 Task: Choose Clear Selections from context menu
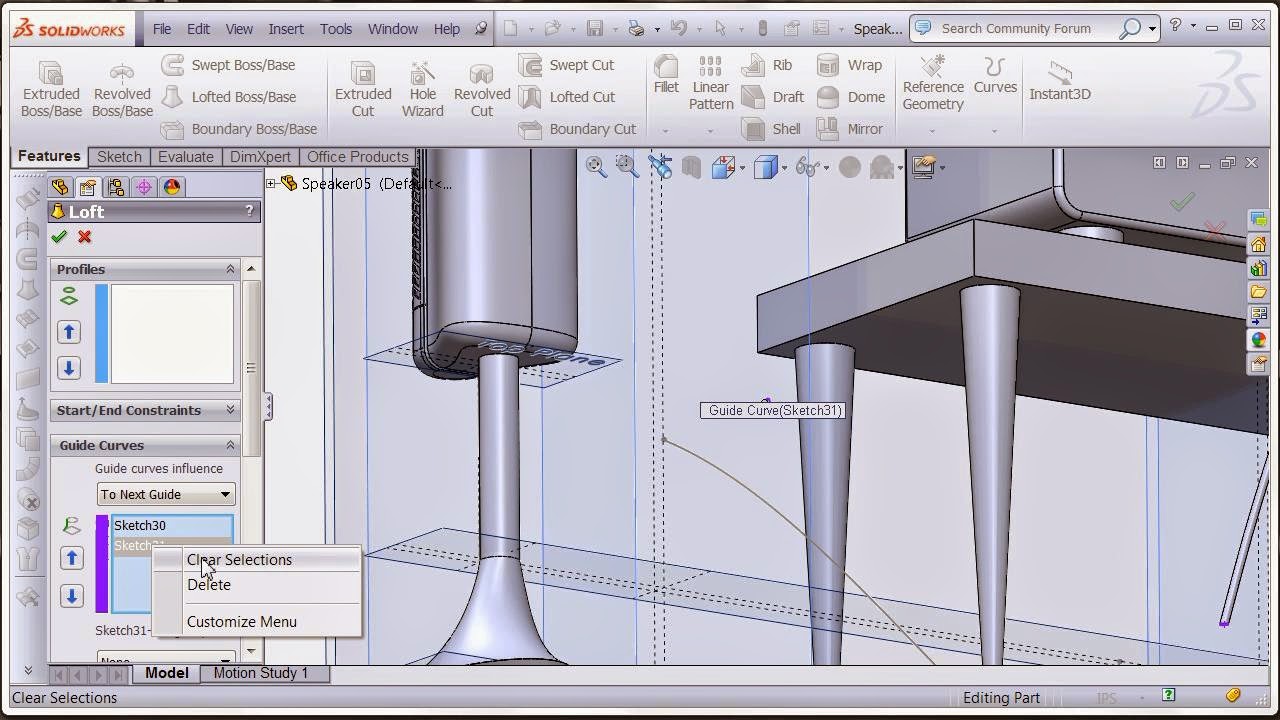256,560
